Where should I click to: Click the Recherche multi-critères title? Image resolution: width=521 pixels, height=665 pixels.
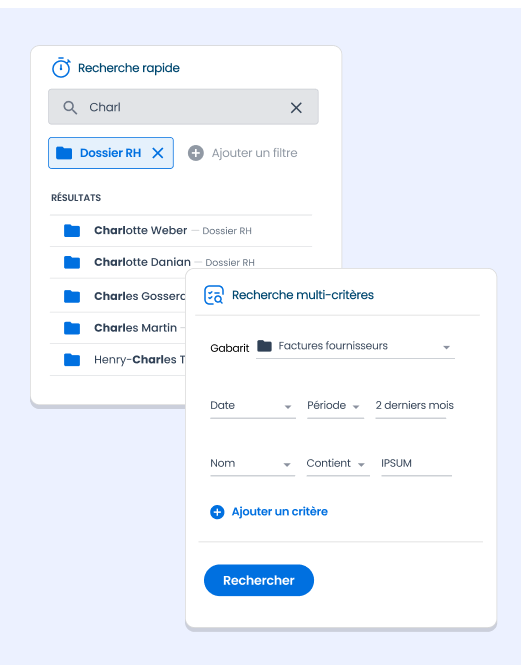tap(303, 295)
